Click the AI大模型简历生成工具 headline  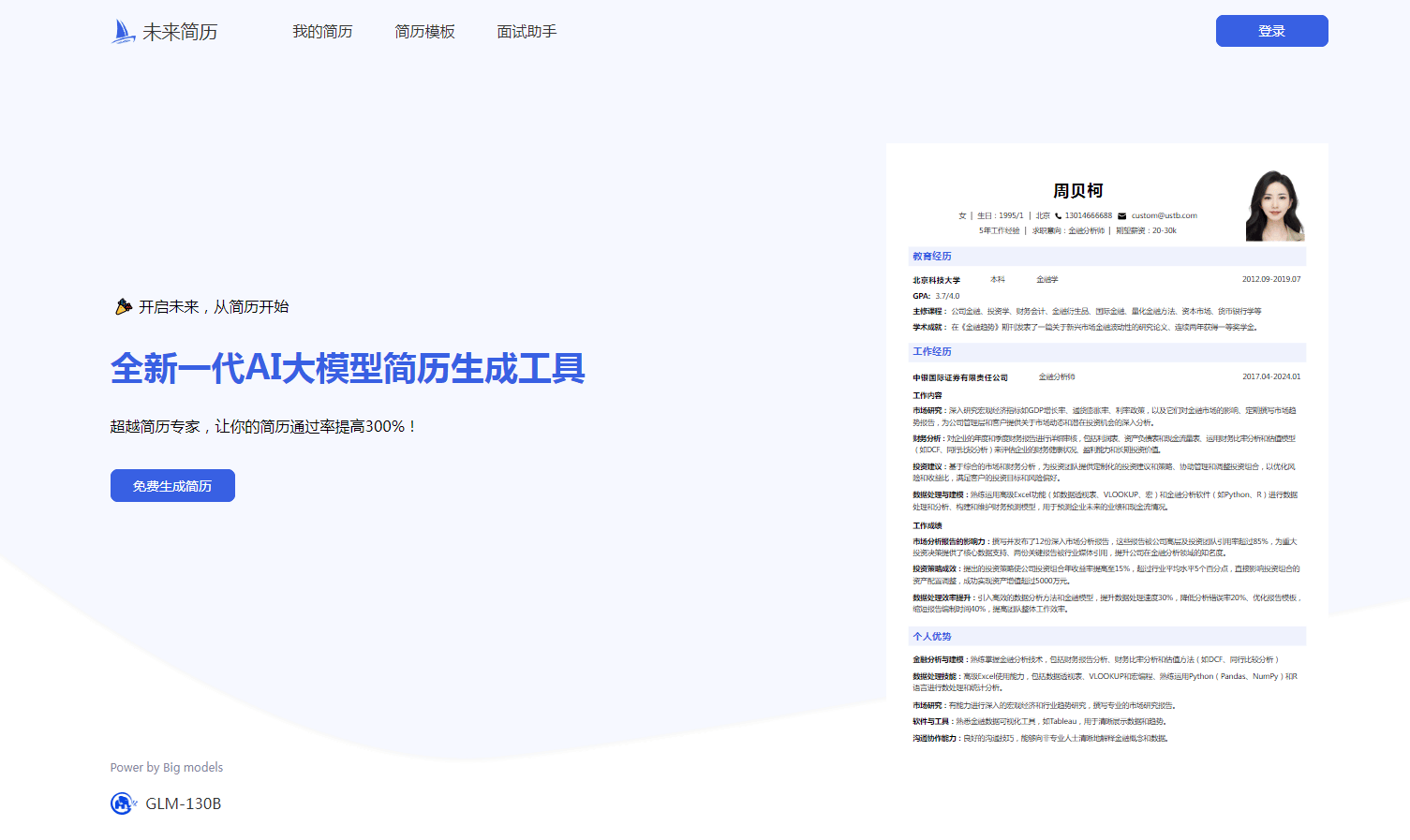click(x=348, y=368)
